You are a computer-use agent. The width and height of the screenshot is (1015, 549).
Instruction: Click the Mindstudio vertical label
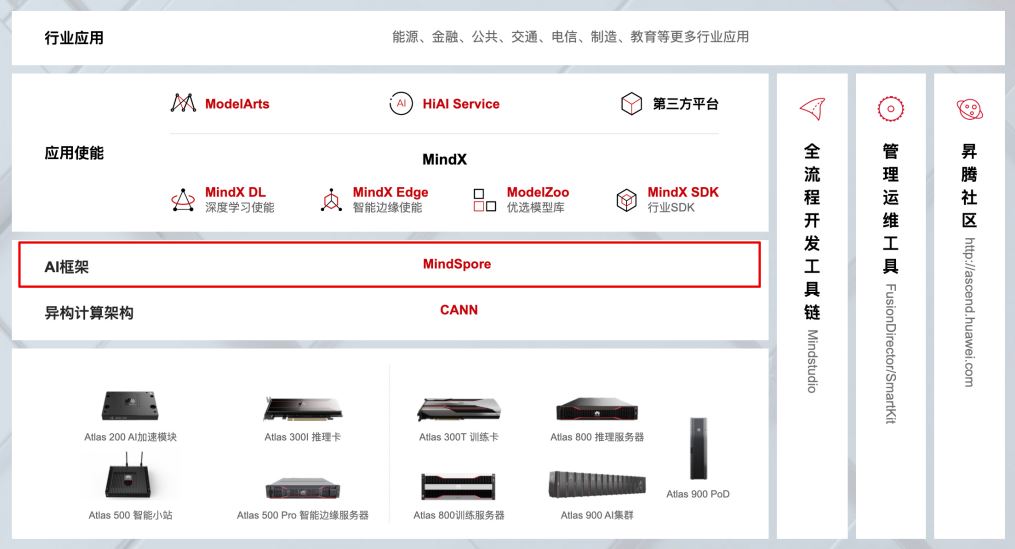click(x=812, y=361)
